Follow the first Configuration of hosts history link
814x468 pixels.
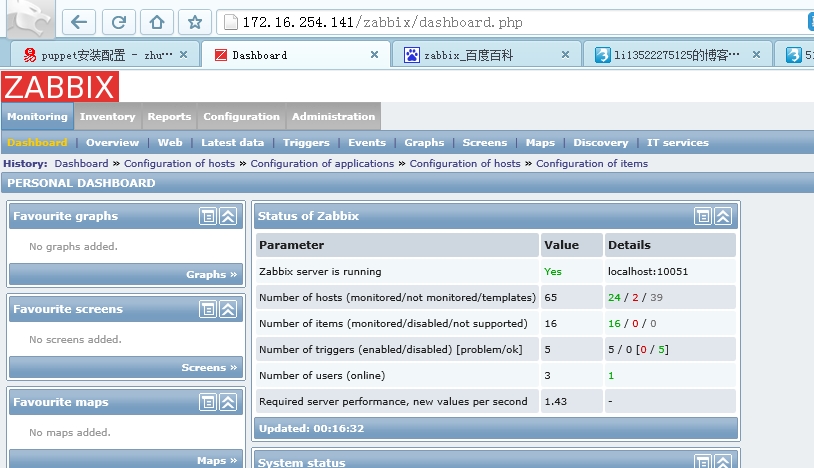click(179, 163)
